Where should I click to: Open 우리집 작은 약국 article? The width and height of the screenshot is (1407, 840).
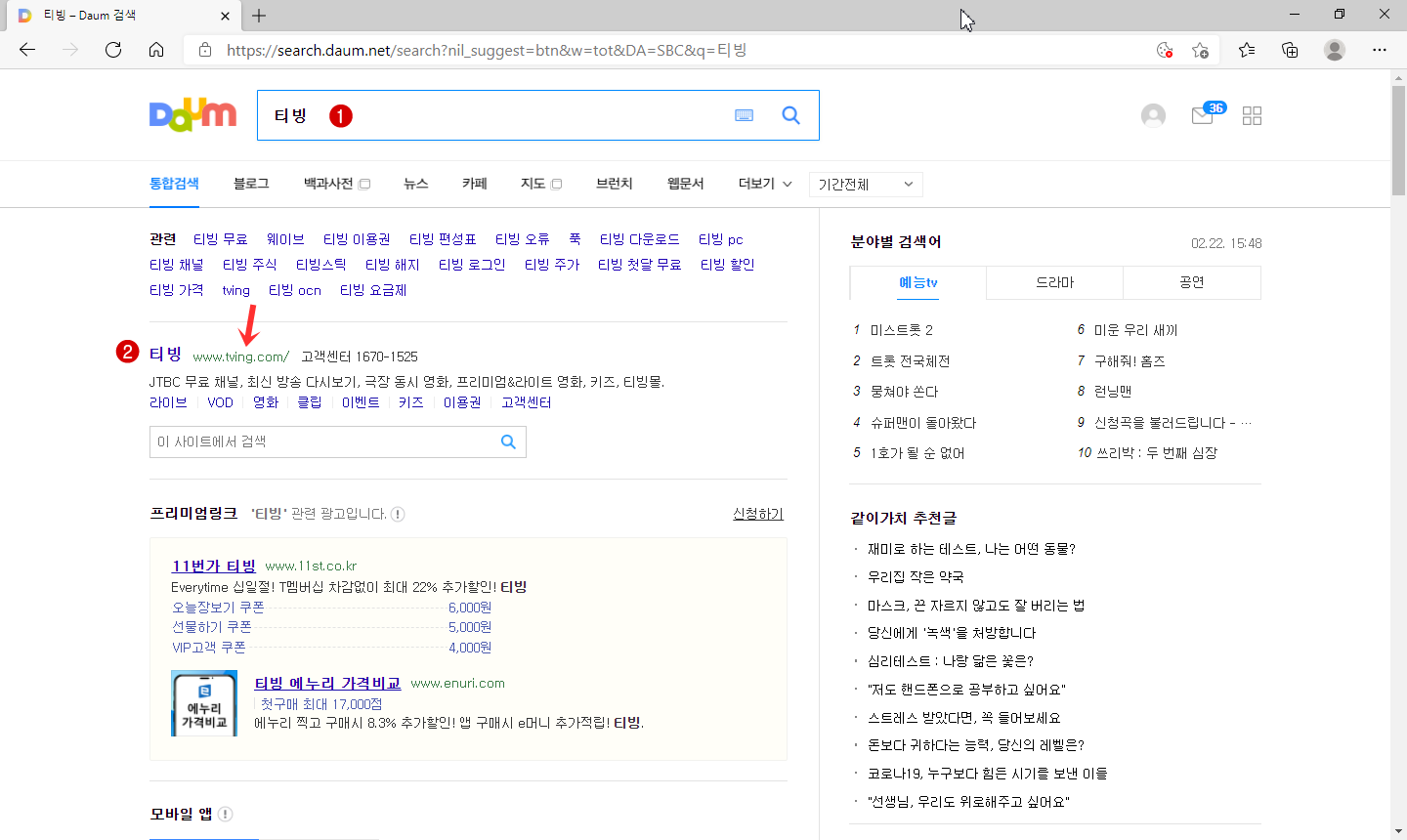pyautogui.click(x=916, y=577)
